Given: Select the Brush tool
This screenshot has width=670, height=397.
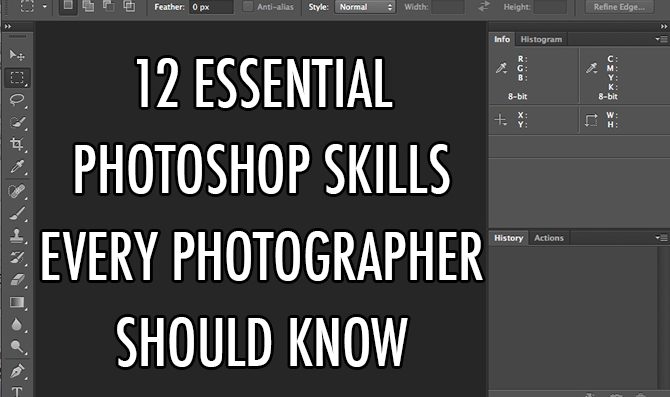Looking at the screenshot, I should 17,213.
